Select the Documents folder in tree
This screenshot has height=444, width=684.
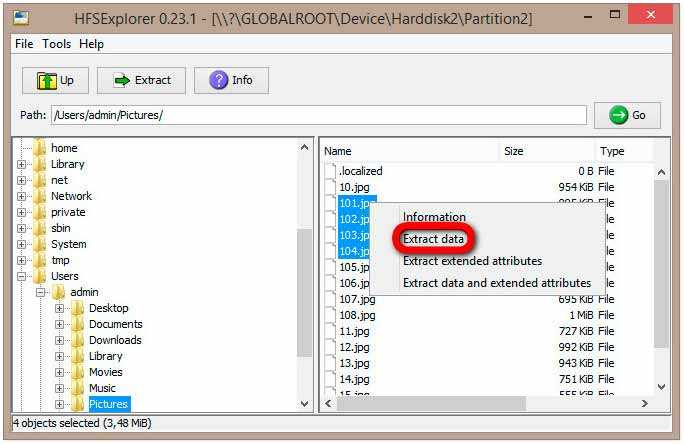[x=116, y=324]
